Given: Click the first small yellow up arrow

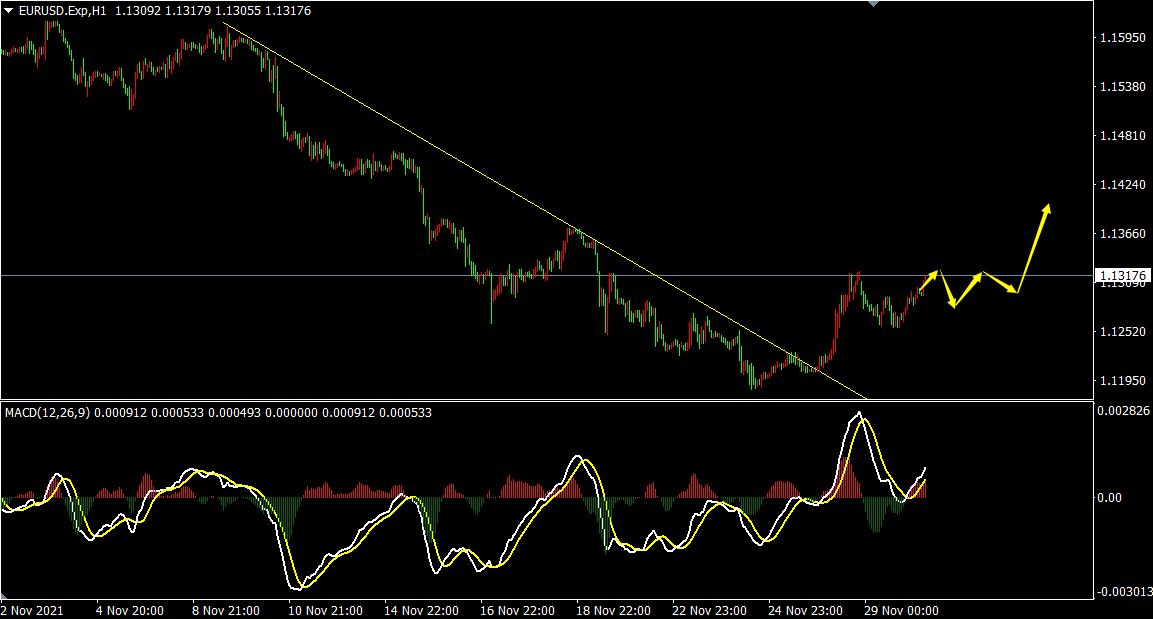Looking at the screenshot, I should pyautogui.click(x=929, y=280).
